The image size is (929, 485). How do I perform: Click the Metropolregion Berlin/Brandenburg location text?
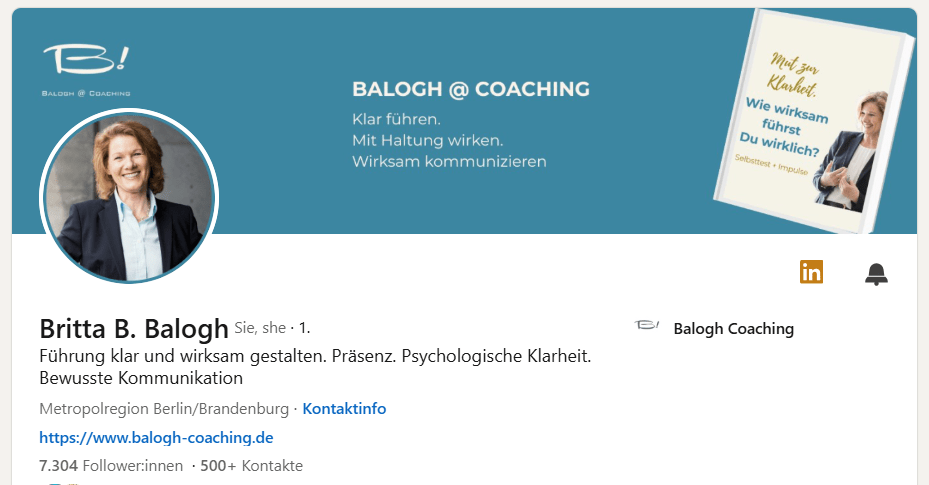coord(165,408)
